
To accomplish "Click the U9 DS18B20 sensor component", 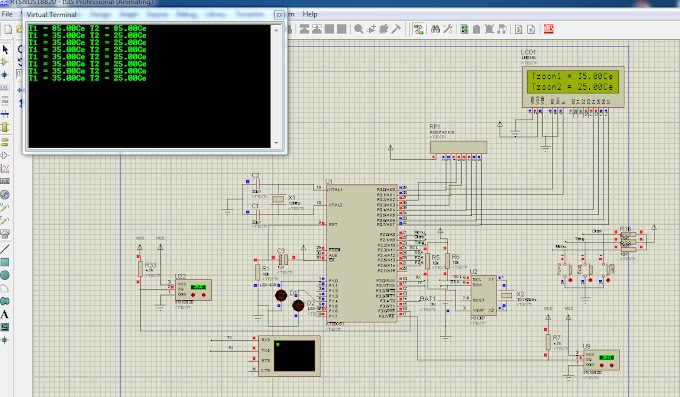I will coord(602,360).
